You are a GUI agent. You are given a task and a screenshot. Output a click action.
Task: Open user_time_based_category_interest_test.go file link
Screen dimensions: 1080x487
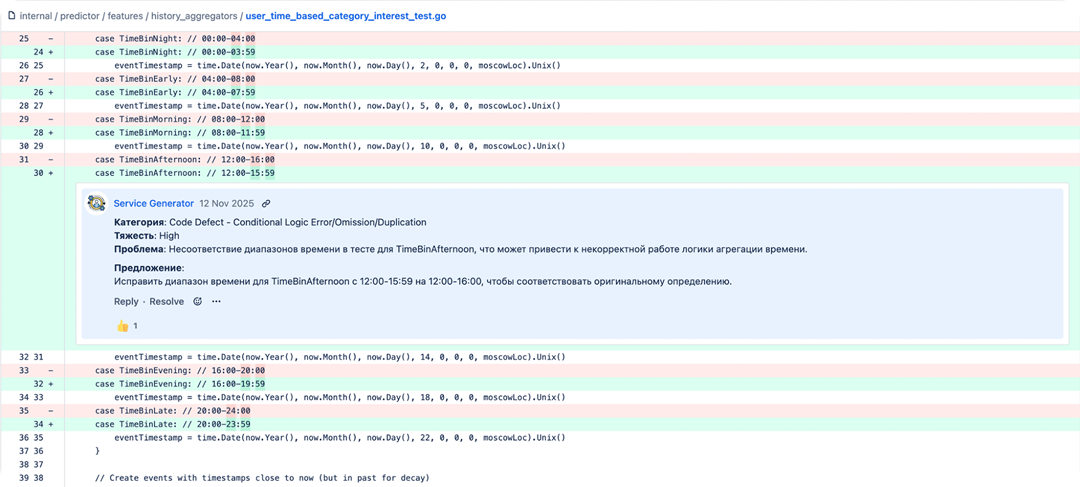click(x=345, y=17)
